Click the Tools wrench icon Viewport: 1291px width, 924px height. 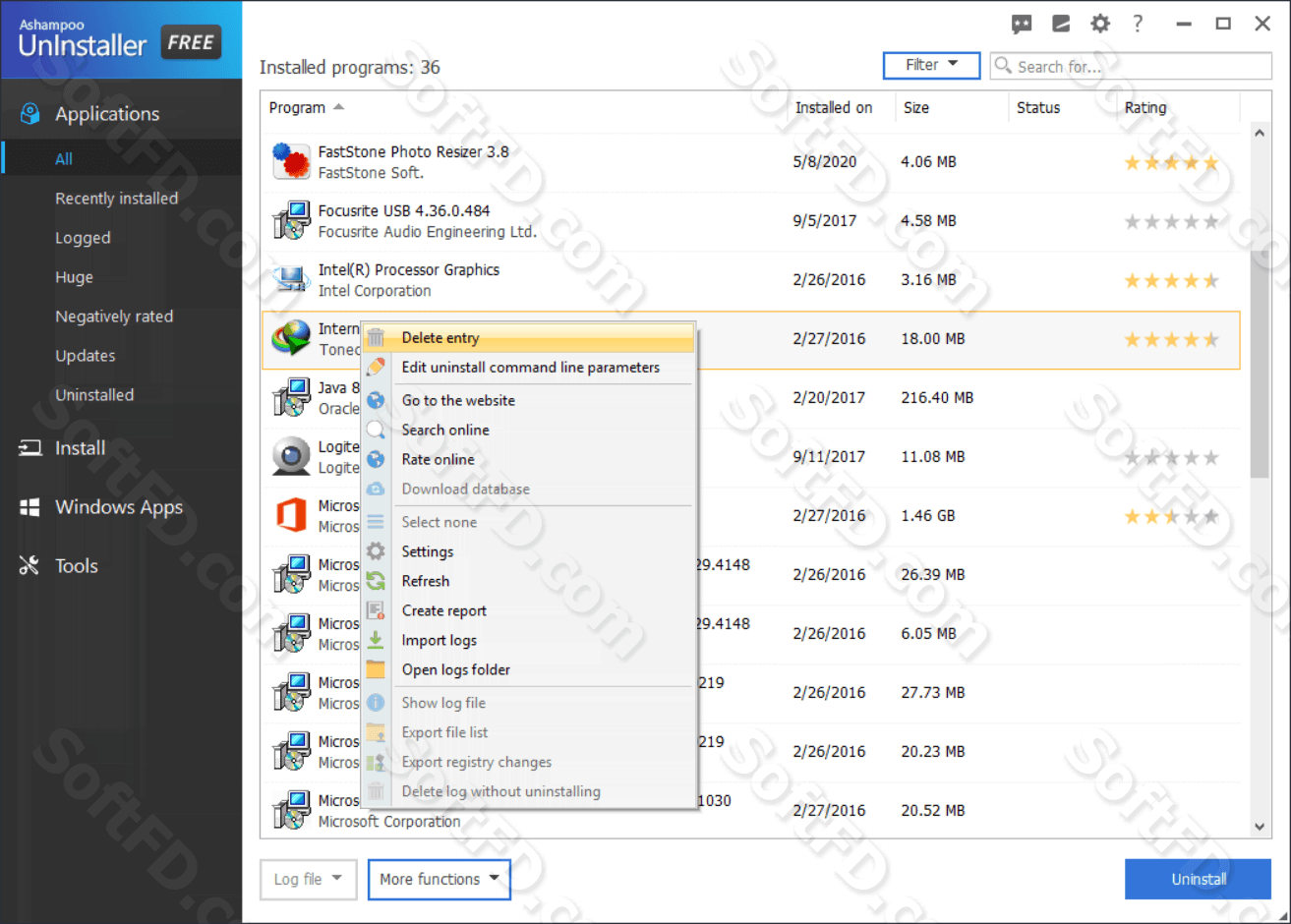pos(29,565)
